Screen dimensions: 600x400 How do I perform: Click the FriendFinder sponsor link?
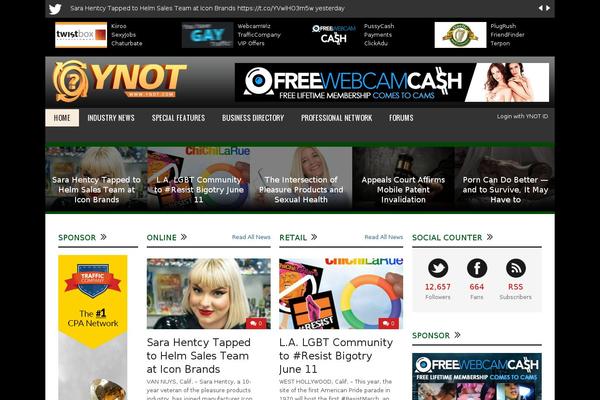pos(507,35)
